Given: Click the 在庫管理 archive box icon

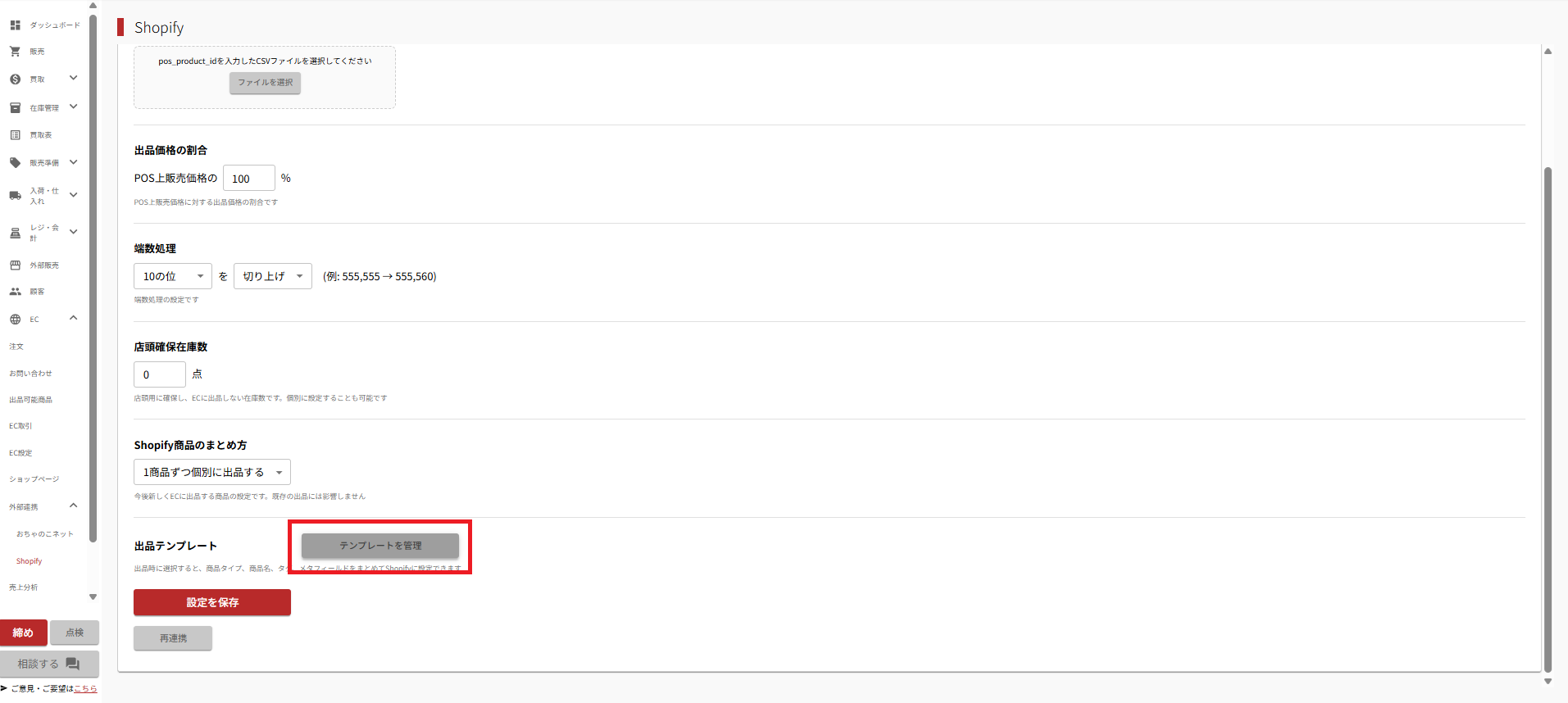Looking at the screenshot, I should pos(15,107).
